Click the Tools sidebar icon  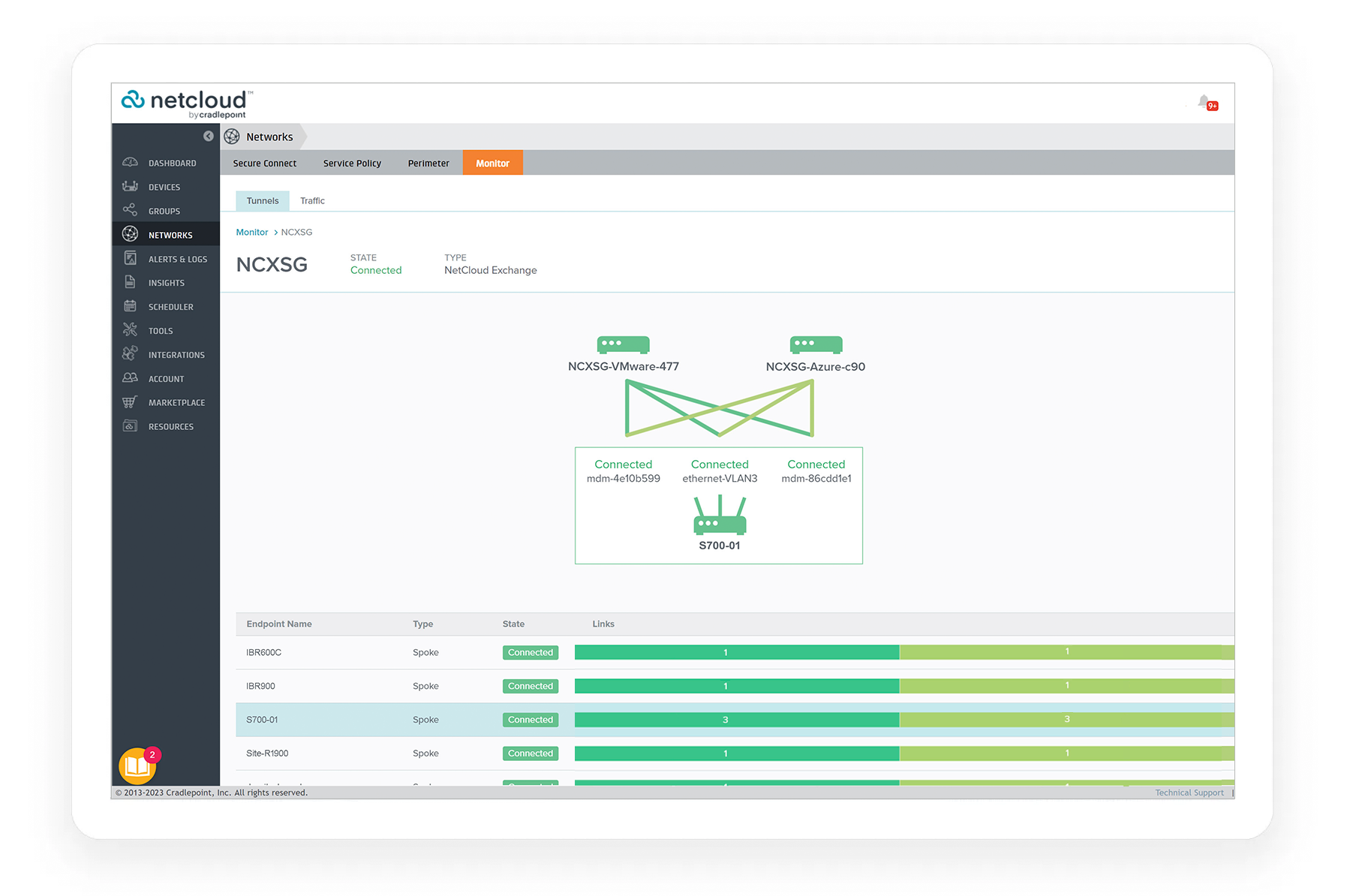point(130,330)
